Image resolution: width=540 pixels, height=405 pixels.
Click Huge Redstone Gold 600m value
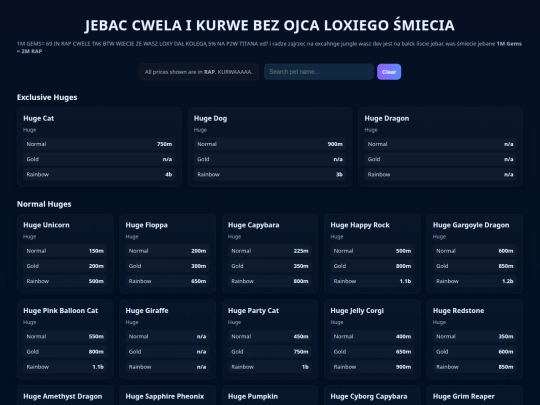pyautogui.click(x=506, y=352)
